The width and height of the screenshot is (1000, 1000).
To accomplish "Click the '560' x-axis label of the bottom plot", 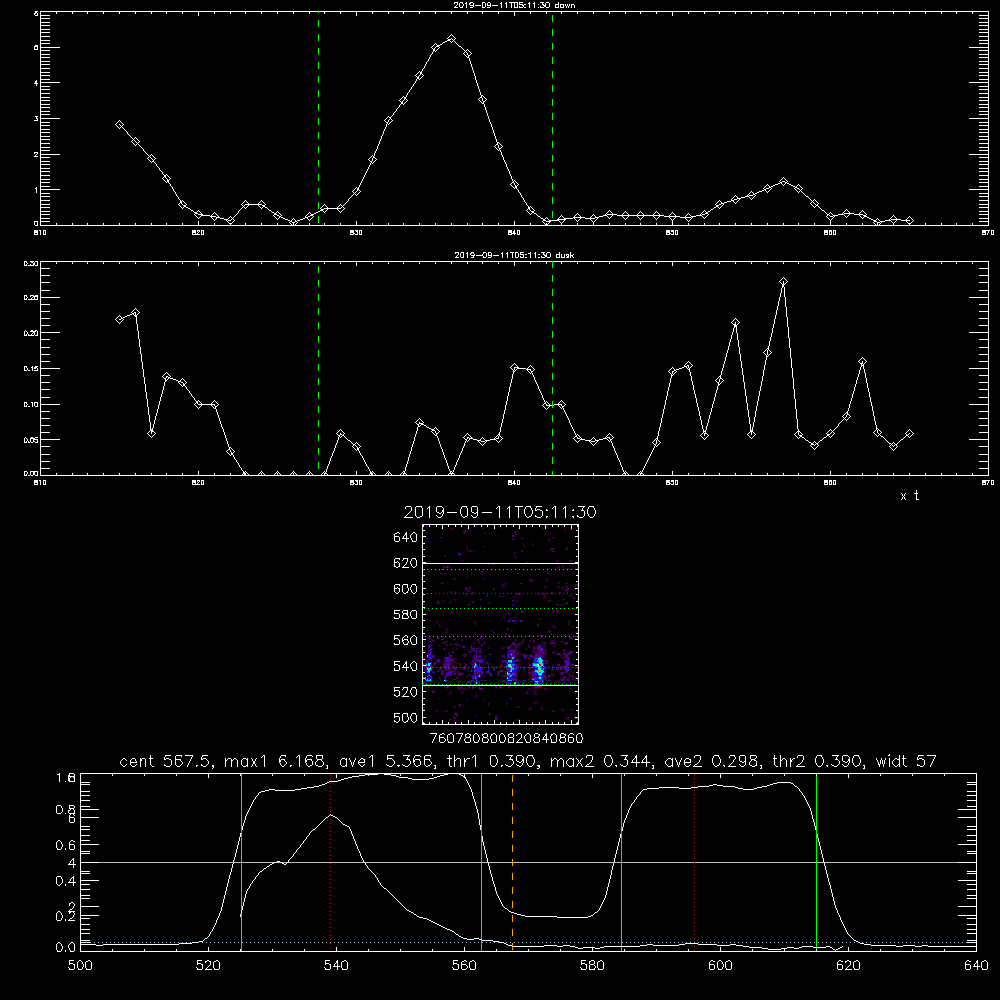I will pyautogui.click(x=464, y=966).
